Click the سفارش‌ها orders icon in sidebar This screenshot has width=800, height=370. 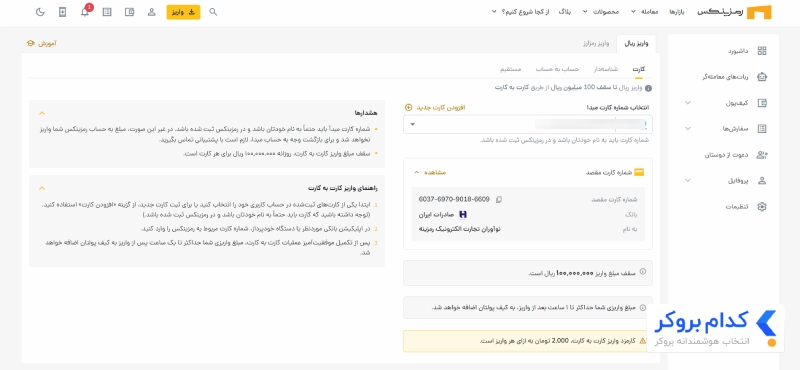(762, 129)
